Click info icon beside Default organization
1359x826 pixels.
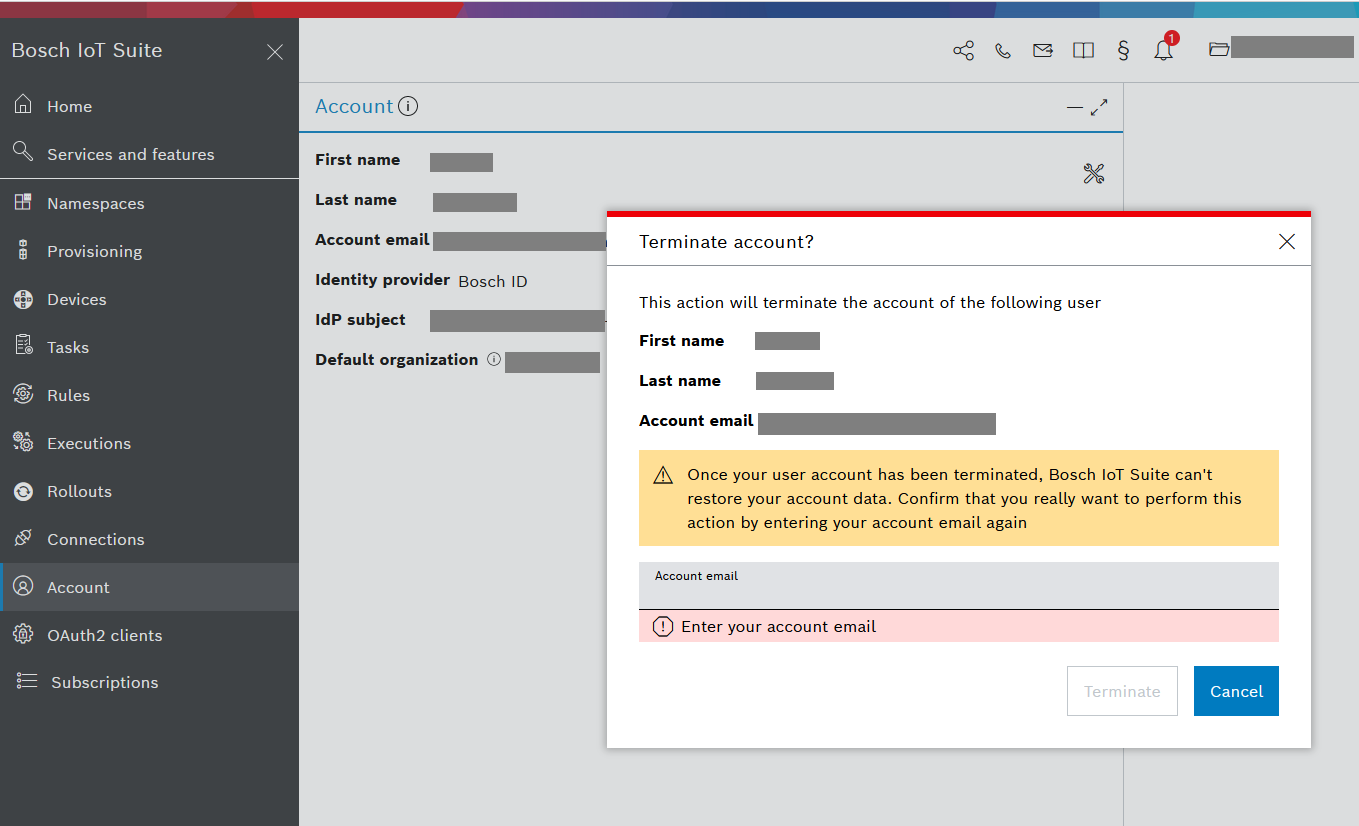click(x=493, y=360)
